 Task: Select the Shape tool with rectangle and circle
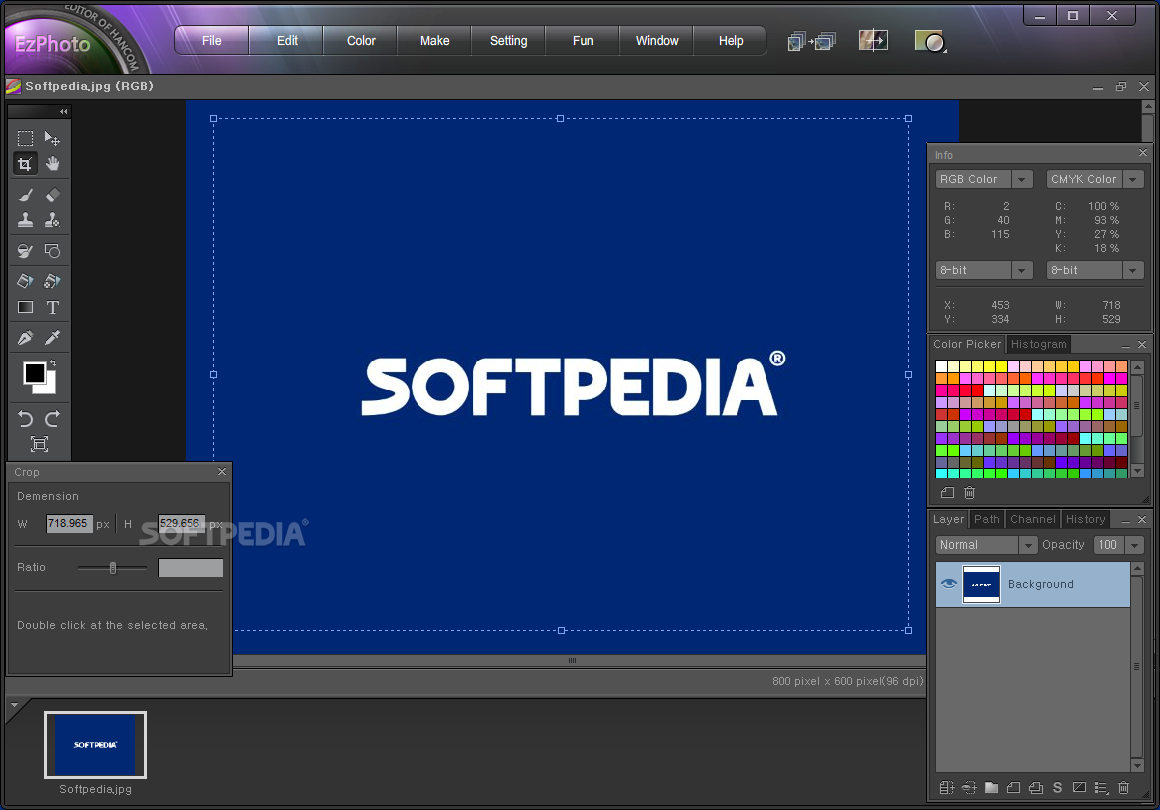click(53, 251)
